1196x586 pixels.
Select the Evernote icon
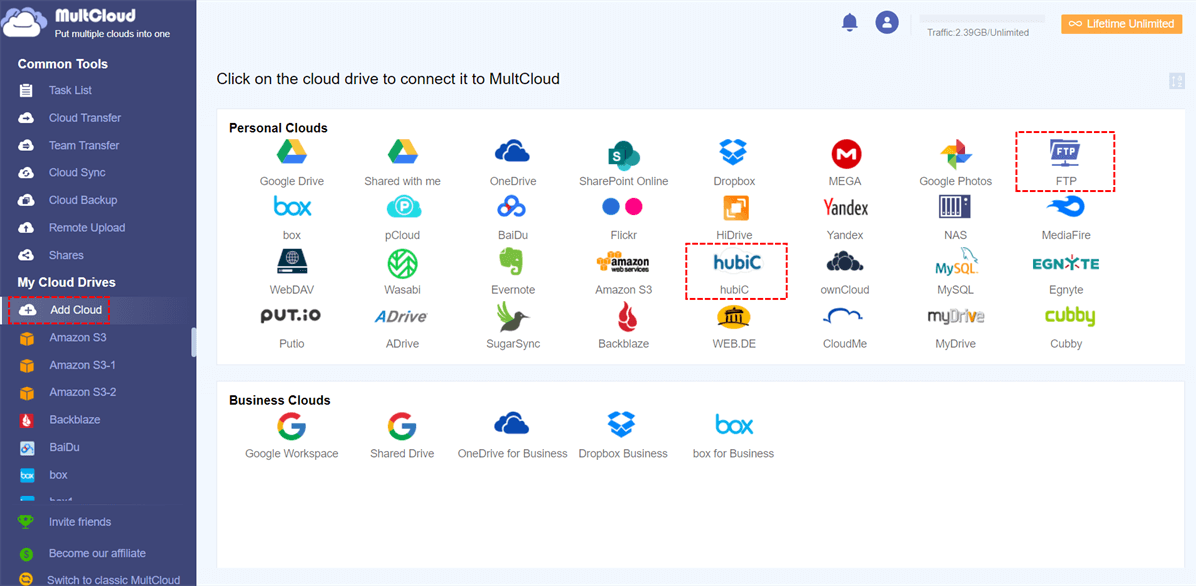click(x=512, y=263)
